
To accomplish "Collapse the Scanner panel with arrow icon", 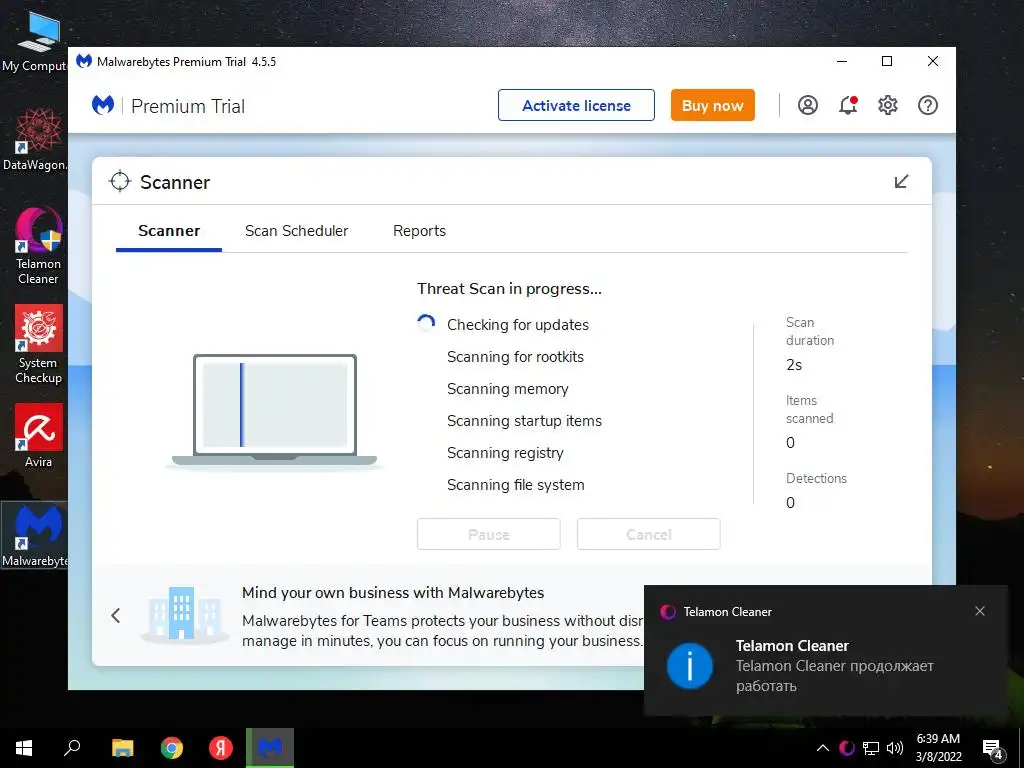I will [x=901, y=182].
